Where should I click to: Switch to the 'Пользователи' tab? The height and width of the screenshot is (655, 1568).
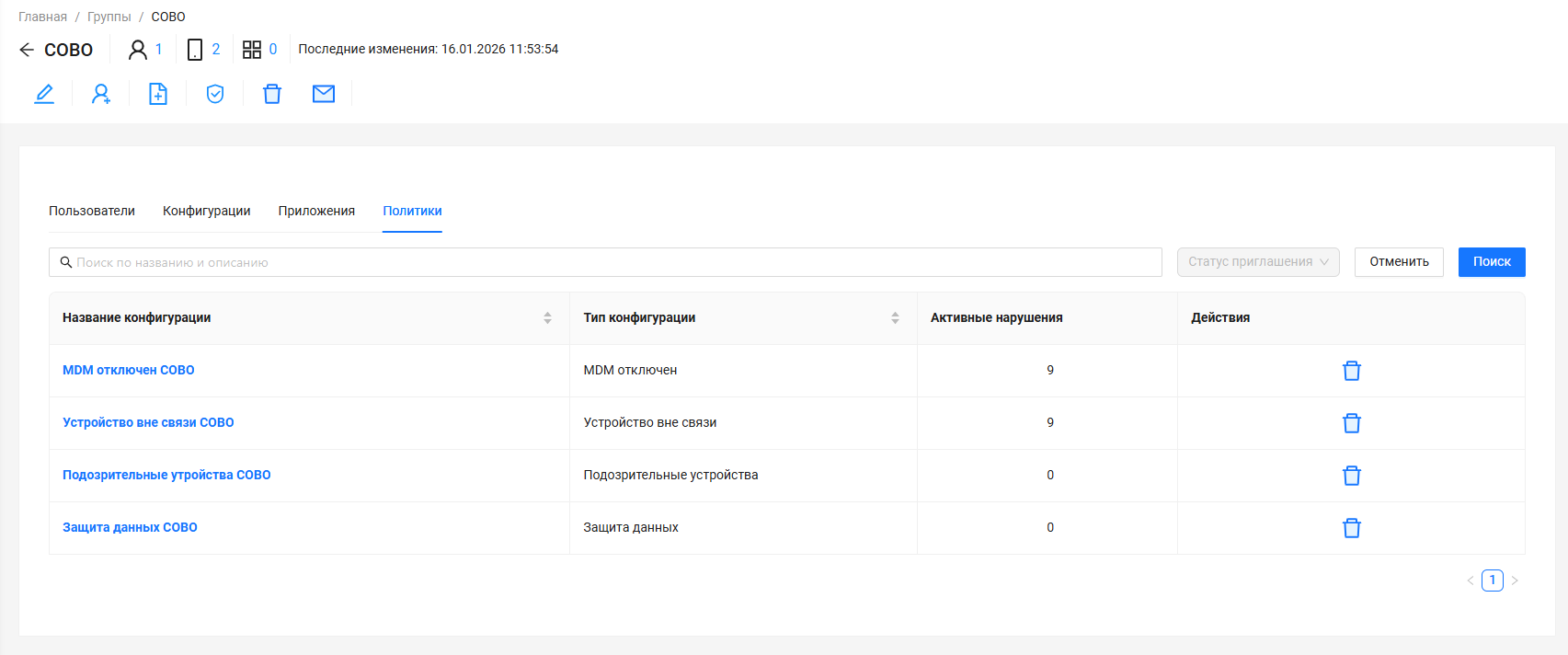[x=92, y=211]
